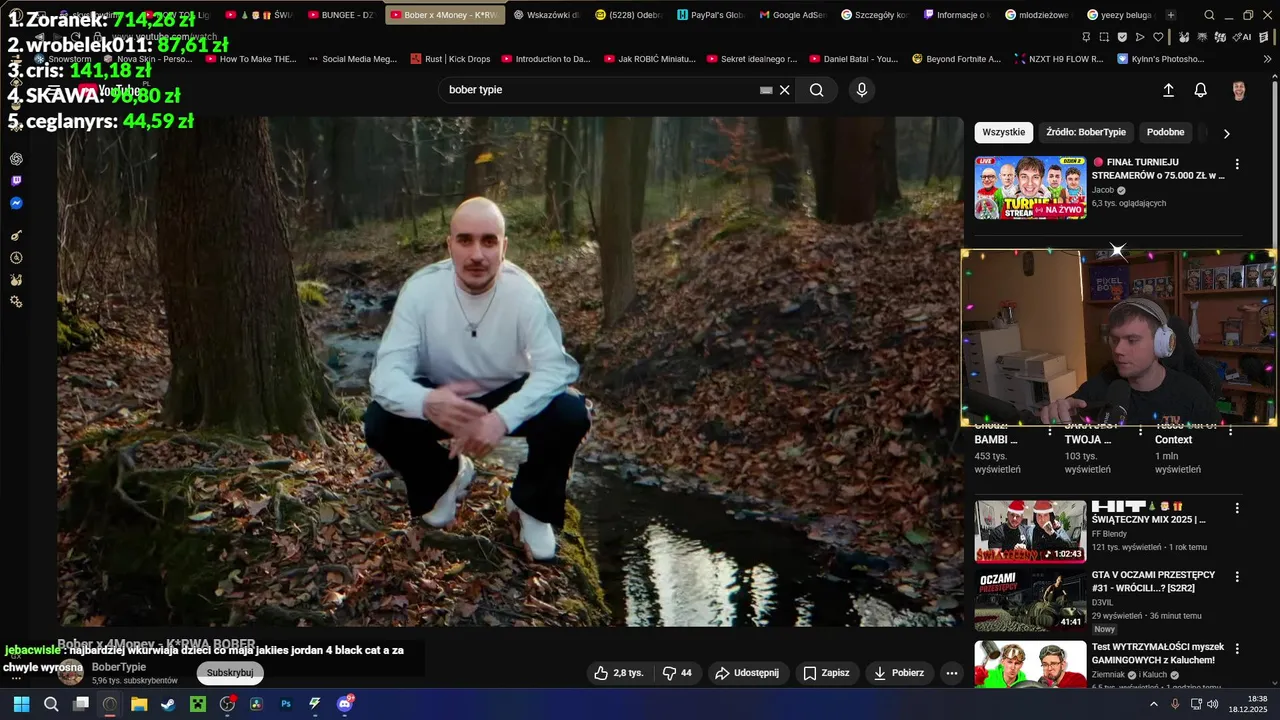The width and height of the screenshot is (1280, 720).
Task: Open browser tab search magnifier icon
Action: pos(1209,15)
